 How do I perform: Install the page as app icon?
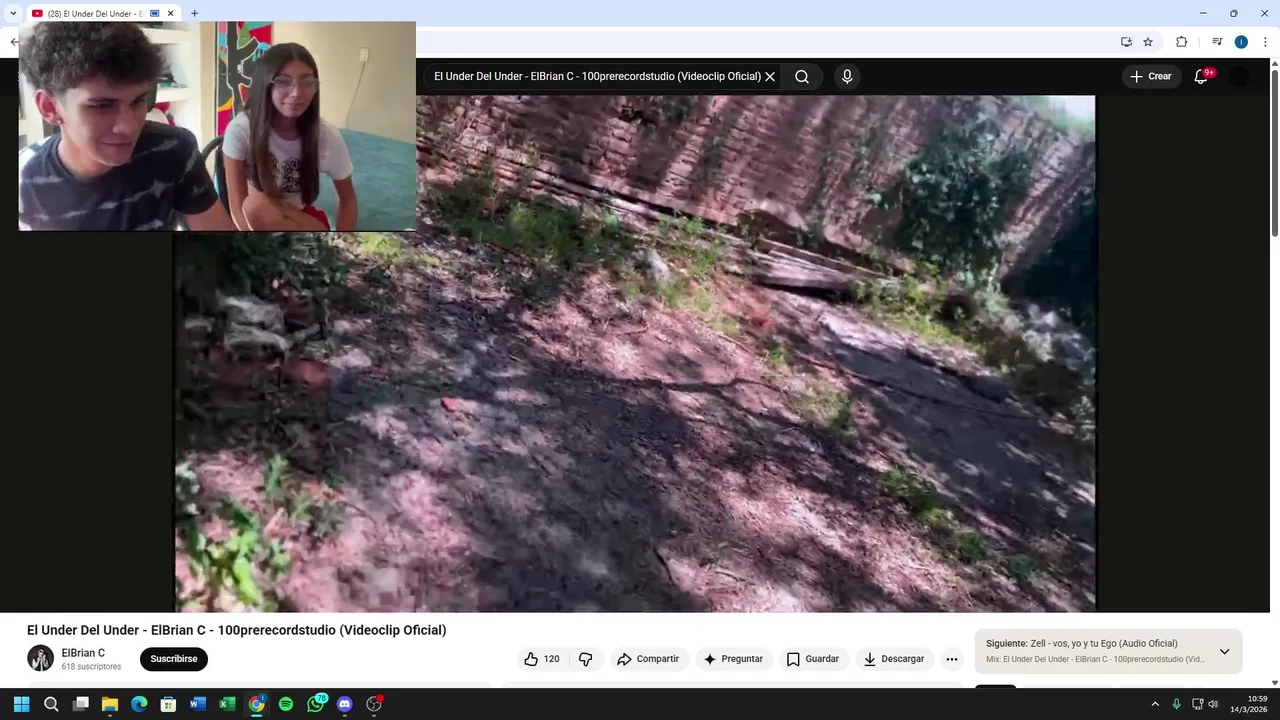pos(1126,42)
